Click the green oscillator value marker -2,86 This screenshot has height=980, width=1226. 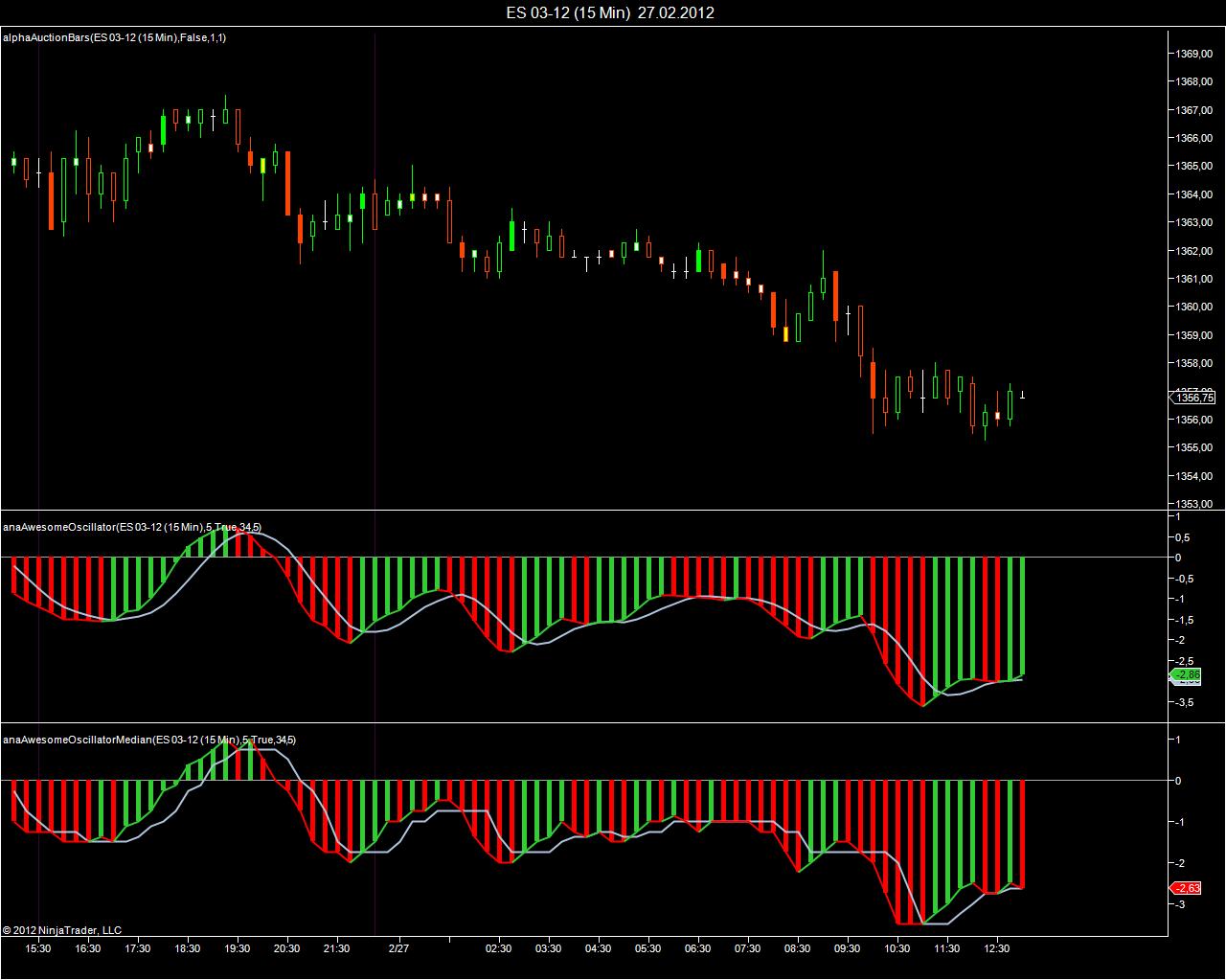(1187, 674)
